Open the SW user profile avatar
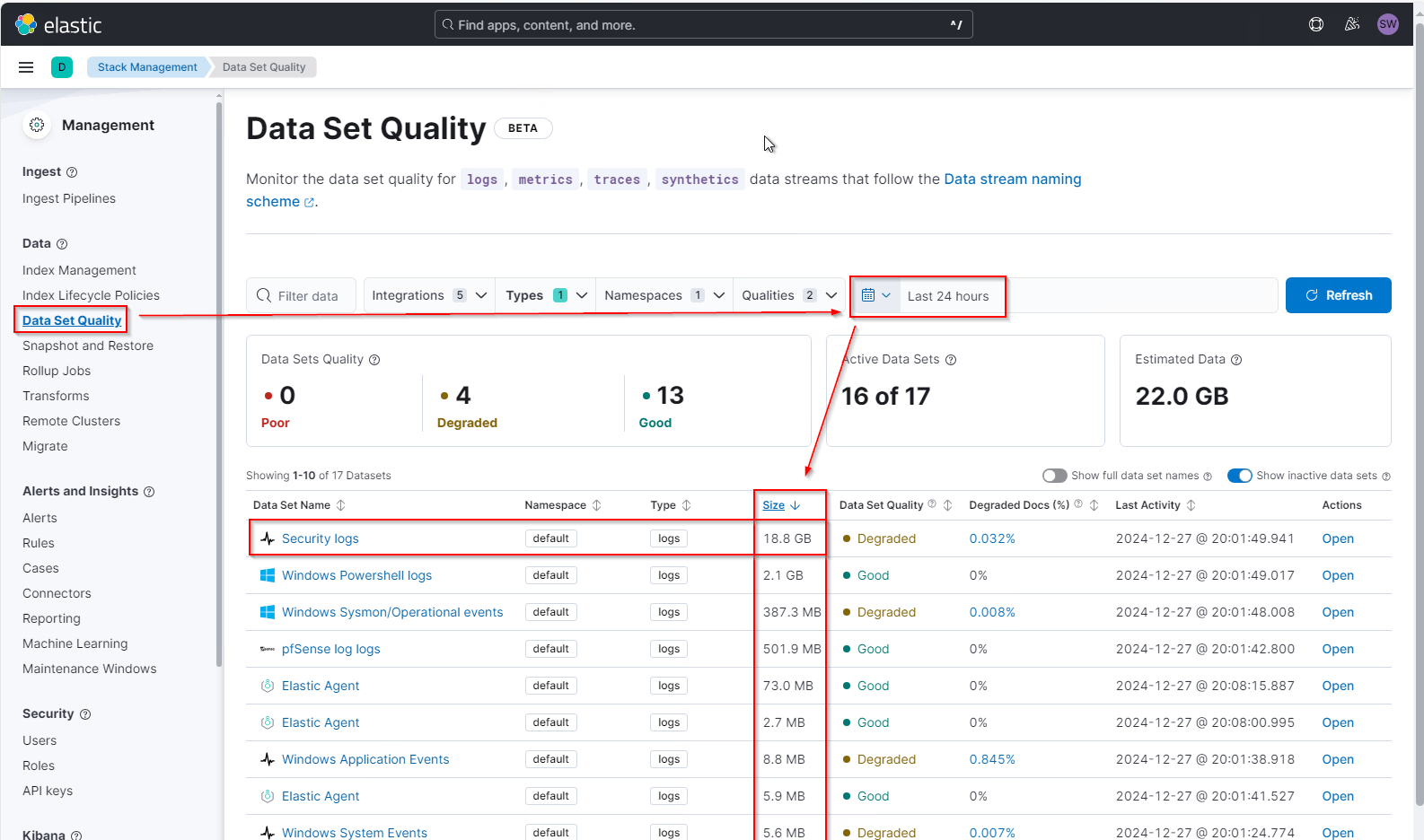The height and width of the screenshot is (840, 1424). point(1388,24)
